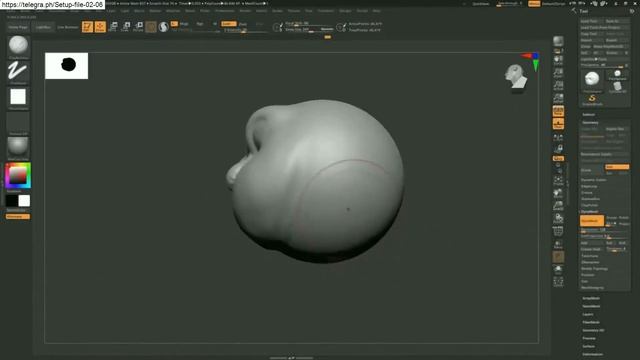The height and width of the screenshot is (360, 640).
Task: Collapse the Geometry sub-palette header
Action: tap(590, 122)
